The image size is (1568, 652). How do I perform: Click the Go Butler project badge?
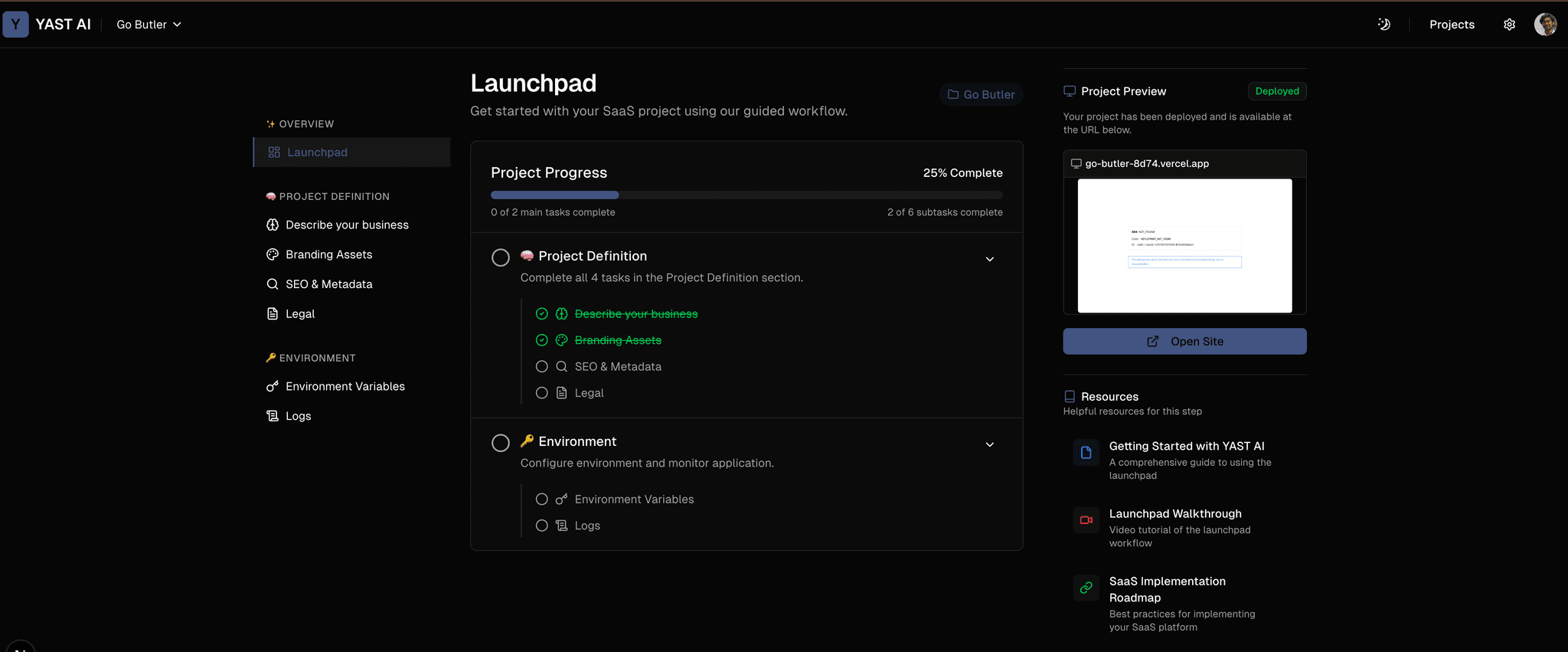982,94
